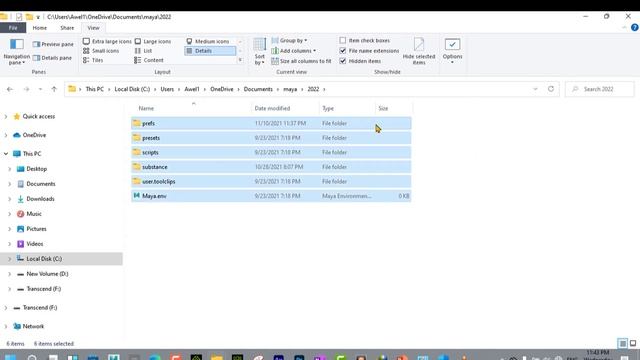Image resolution: width=640 pixels, height=360 pixels.
Task: Go up one folder level
Action: pyautogui.click(x=54, y=89)
